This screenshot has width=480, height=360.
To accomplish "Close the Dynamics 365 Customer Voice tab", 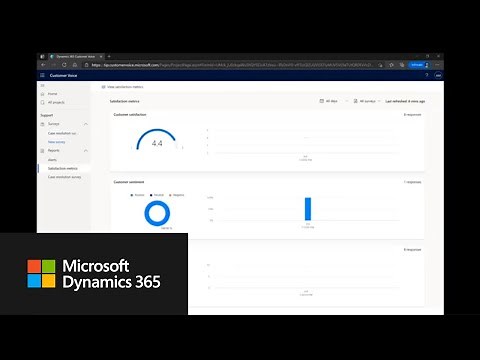I will pos(101,56).
